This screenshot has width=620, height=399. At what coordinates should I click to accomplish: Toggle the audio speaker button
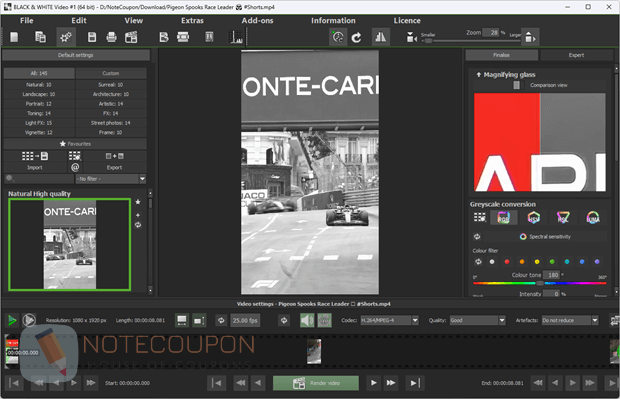coord(307,320)
